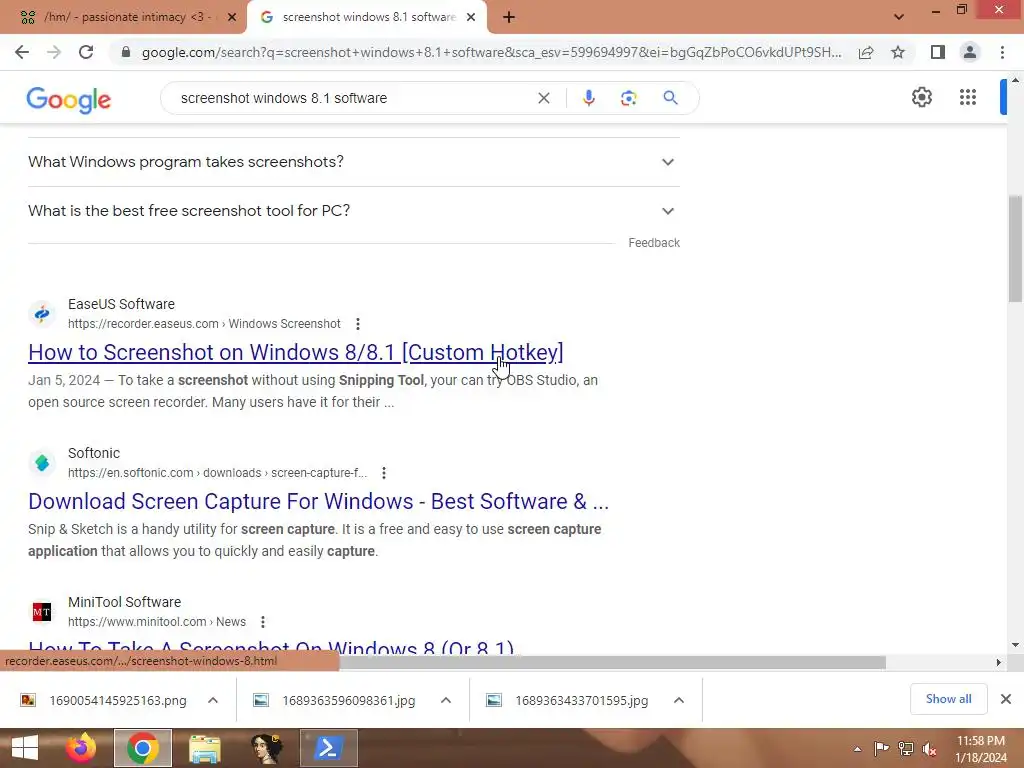The height and width of the screenshot is (768, 1024).
Task: Open 'Download Screen Capture For Windows' link
Action: (x=319, y=502)
